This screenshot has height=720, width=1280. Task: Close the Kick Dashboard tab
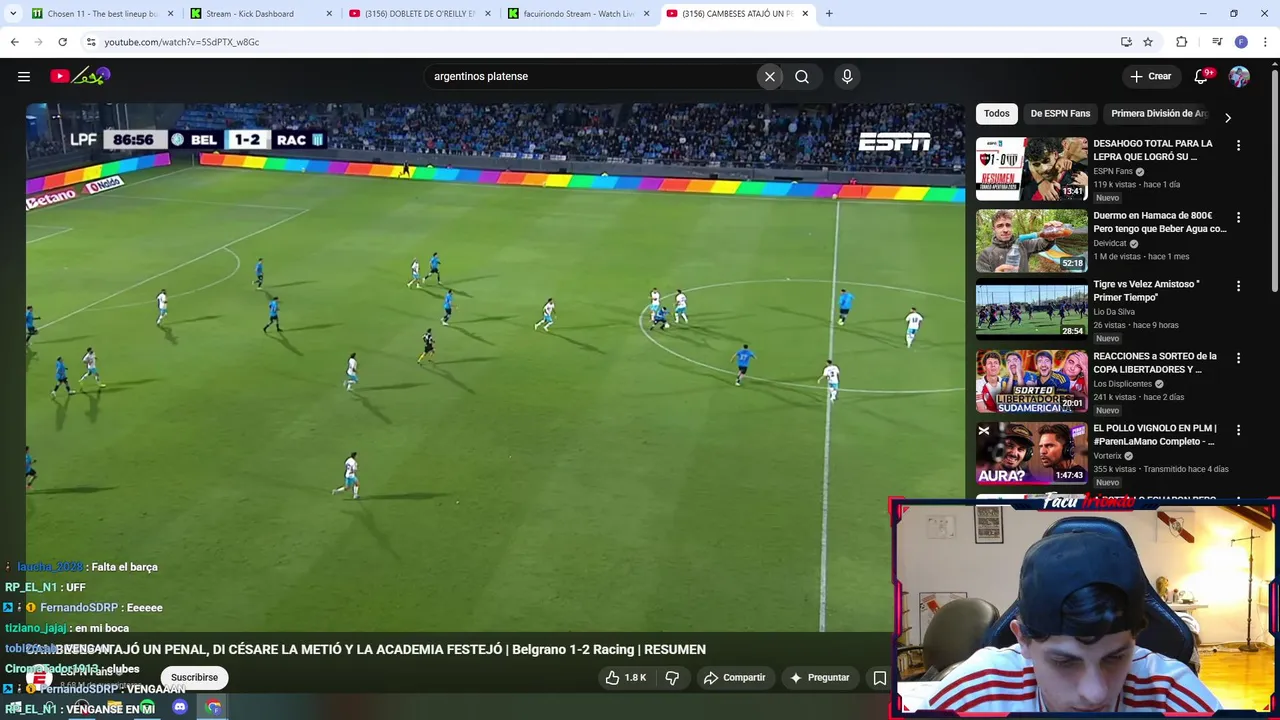pos(329,14)
